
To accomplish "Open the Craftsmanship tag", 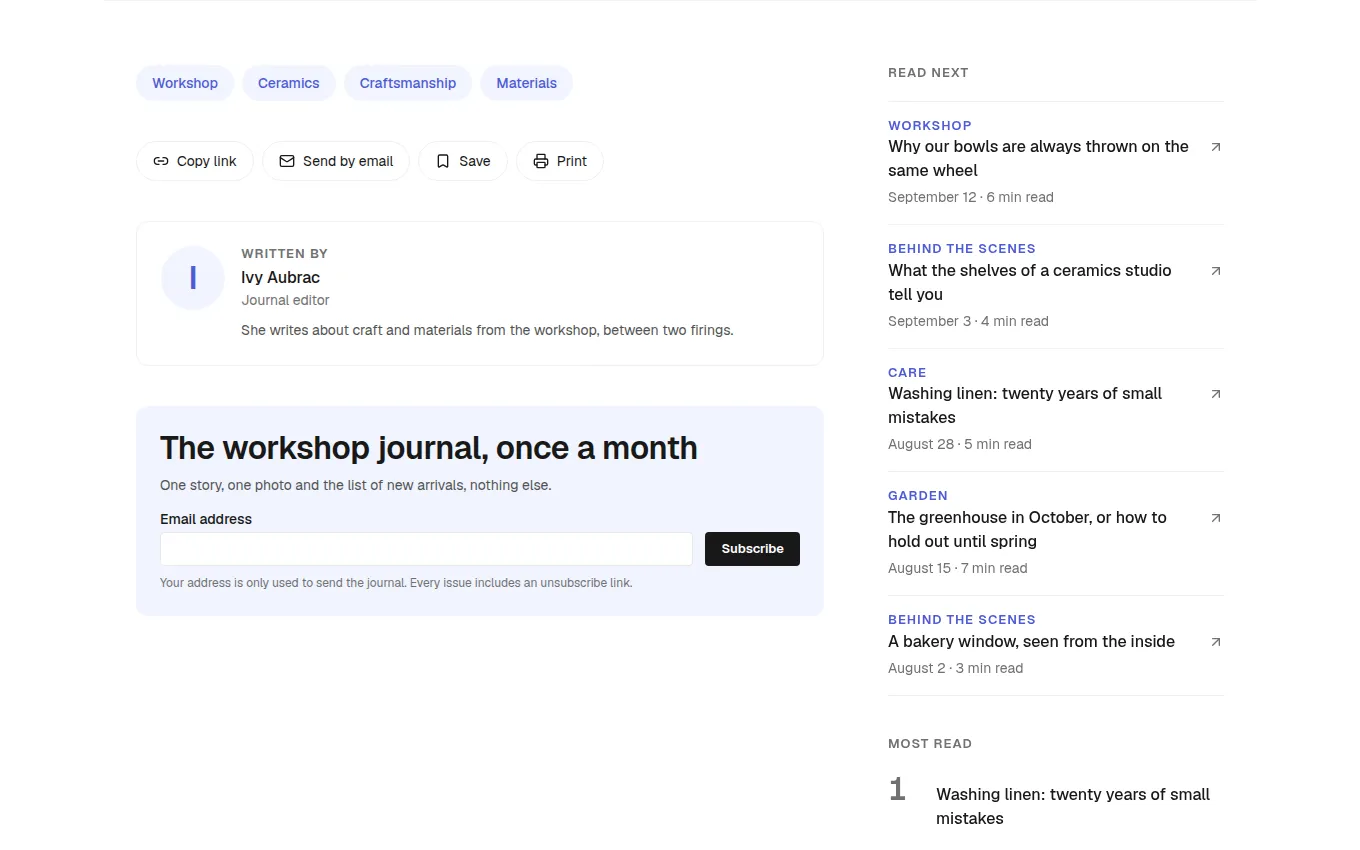I will [408, 83].
